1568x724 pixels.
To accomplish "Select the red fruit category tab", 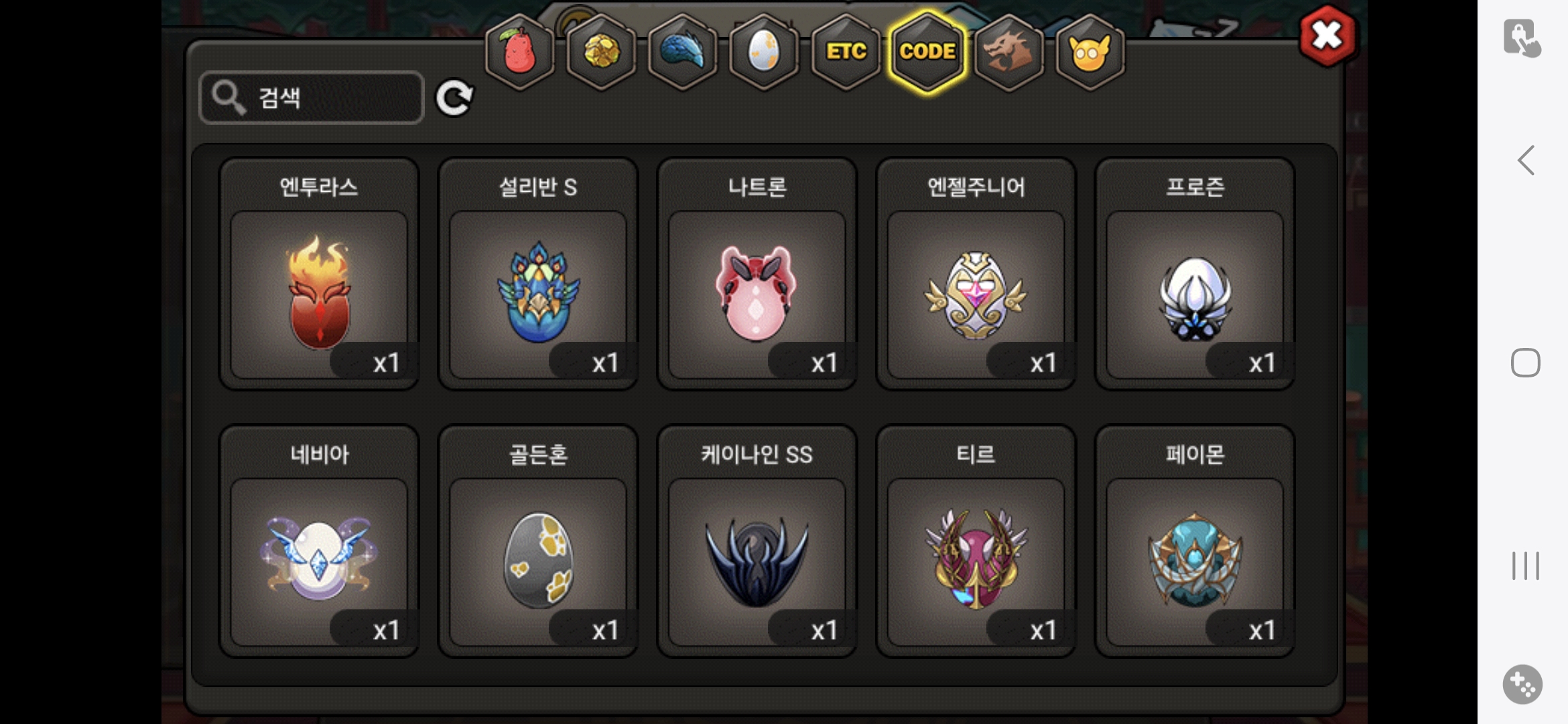I will tap(519, 52).
